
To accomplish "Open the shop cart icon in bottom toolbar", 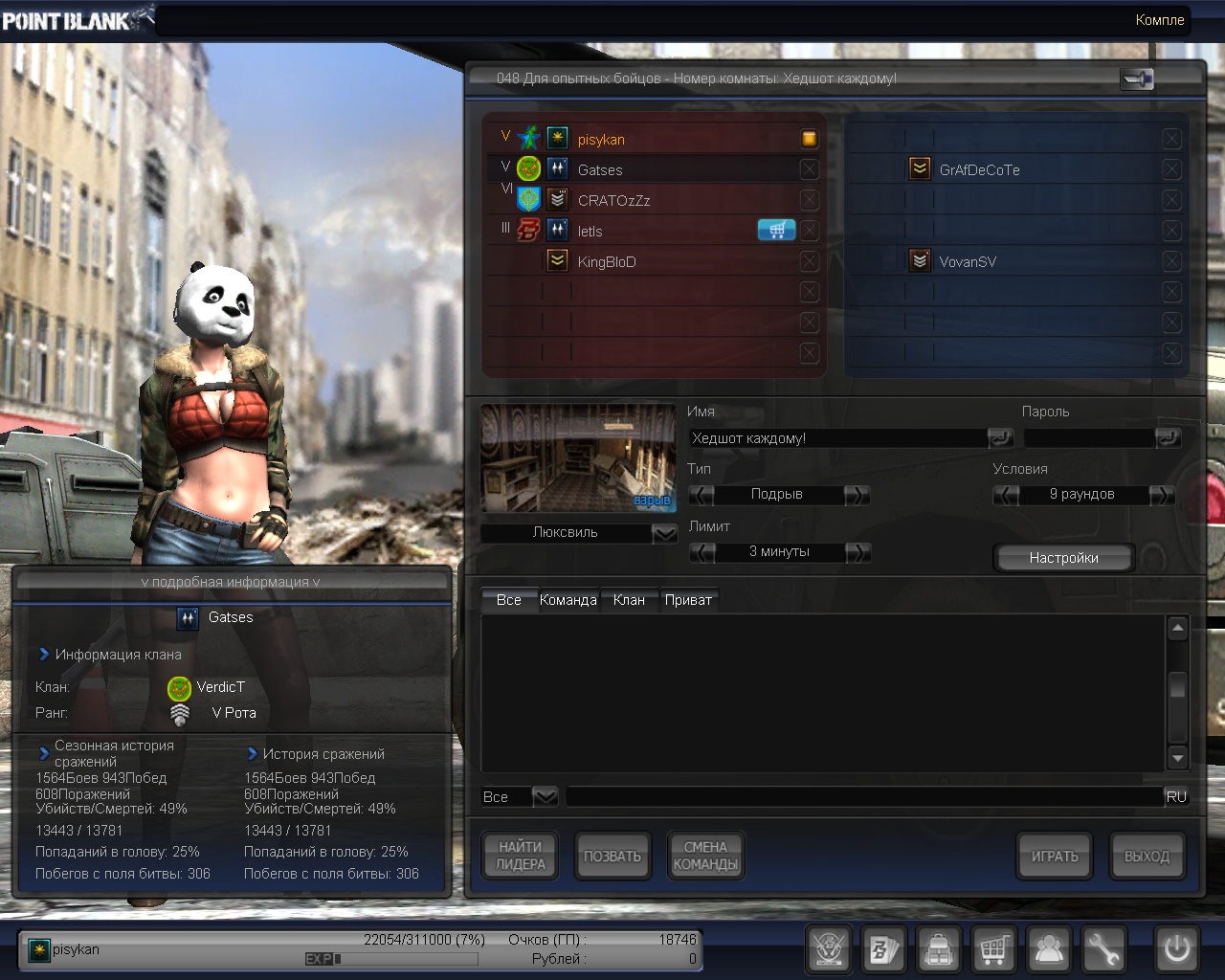I will coord(993,949).
